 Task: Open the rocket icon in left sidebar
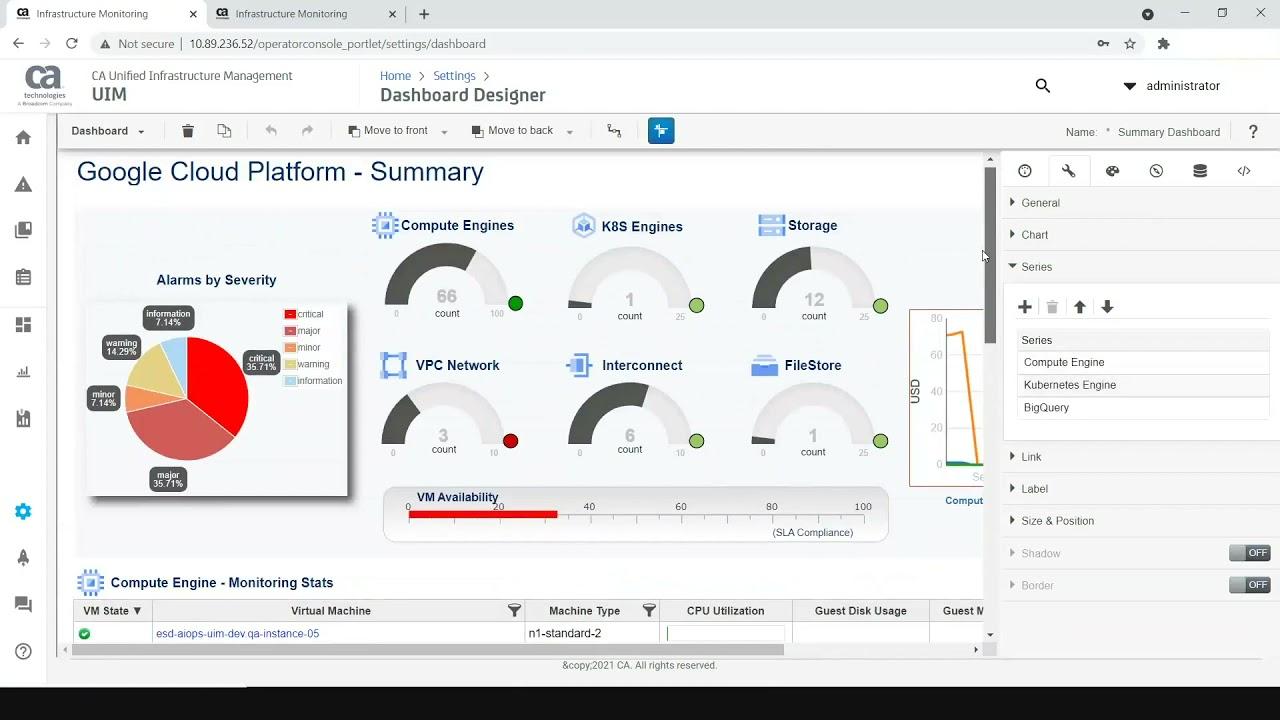[23, 558]
